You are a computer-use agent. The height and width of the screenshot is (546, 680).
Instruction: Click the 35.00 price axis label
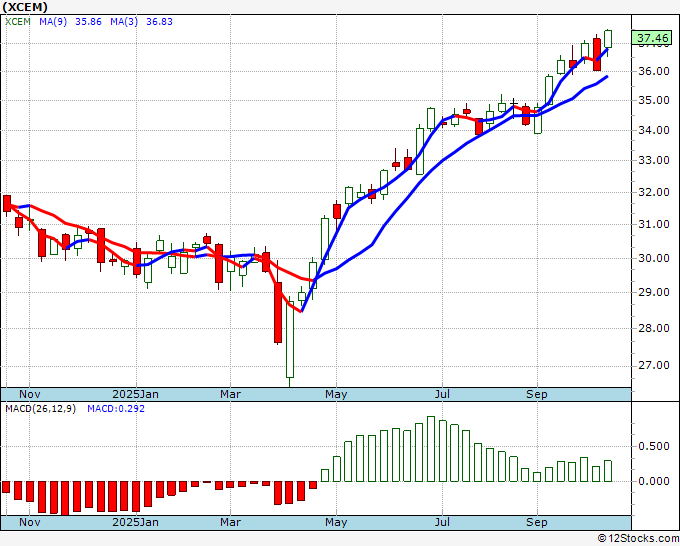(654, 100)
